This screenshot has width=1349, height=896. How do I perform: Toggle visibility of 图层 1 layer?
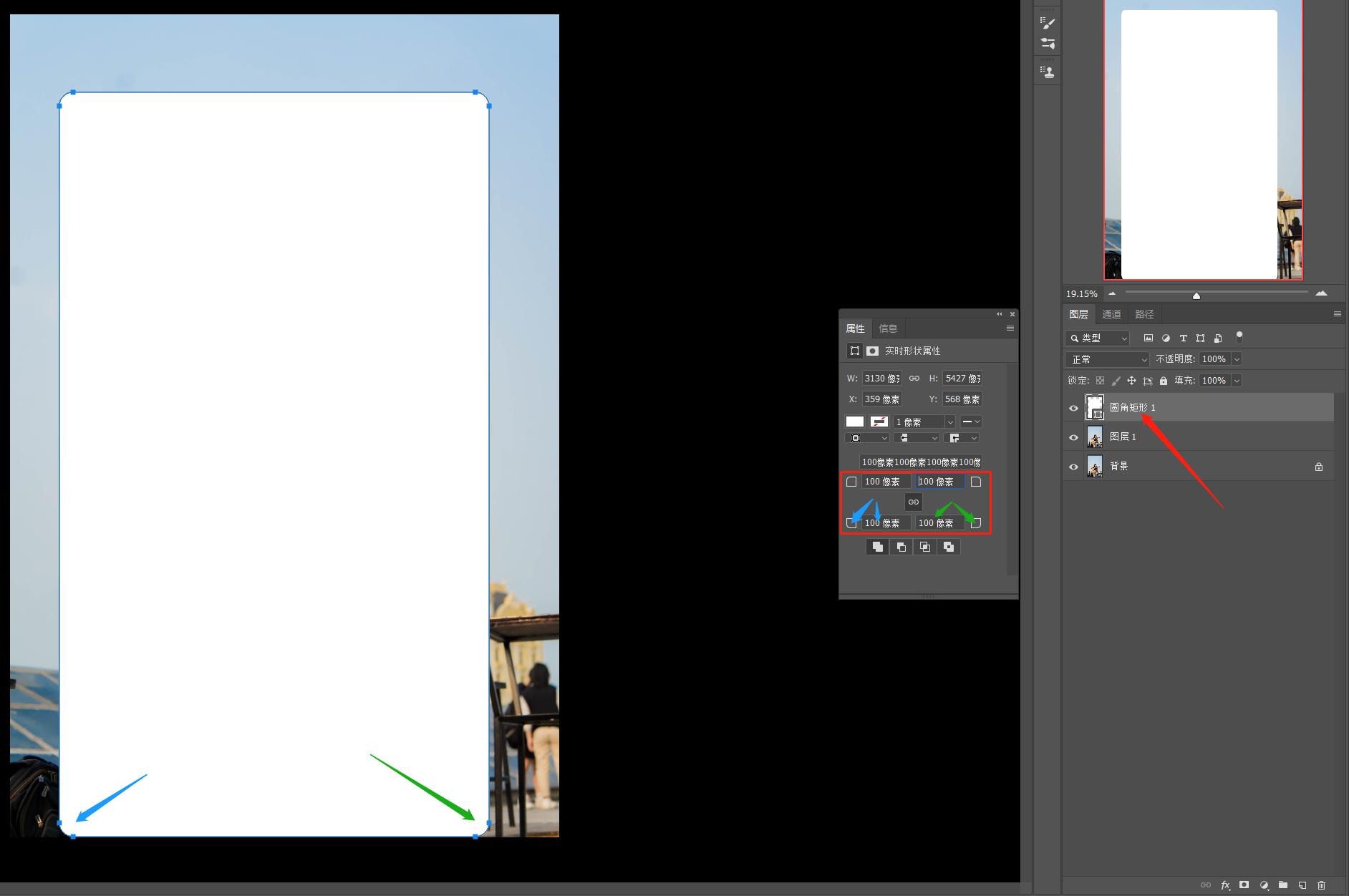(x=1073, y=437)
